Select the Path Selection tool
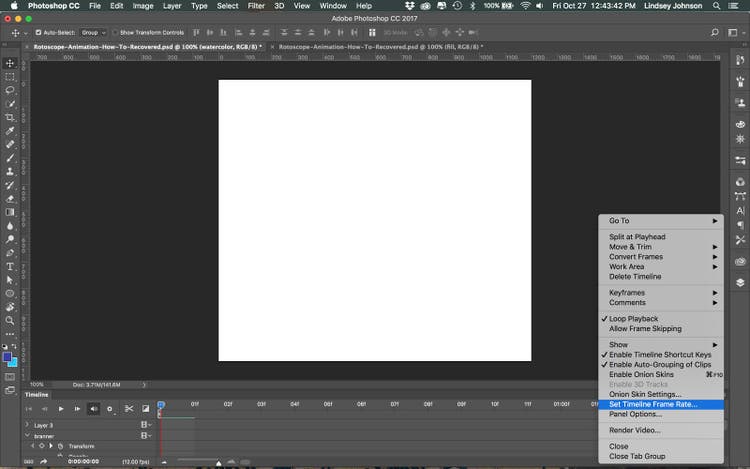Viewport: 750px width, 469px height. coord(10,280)
